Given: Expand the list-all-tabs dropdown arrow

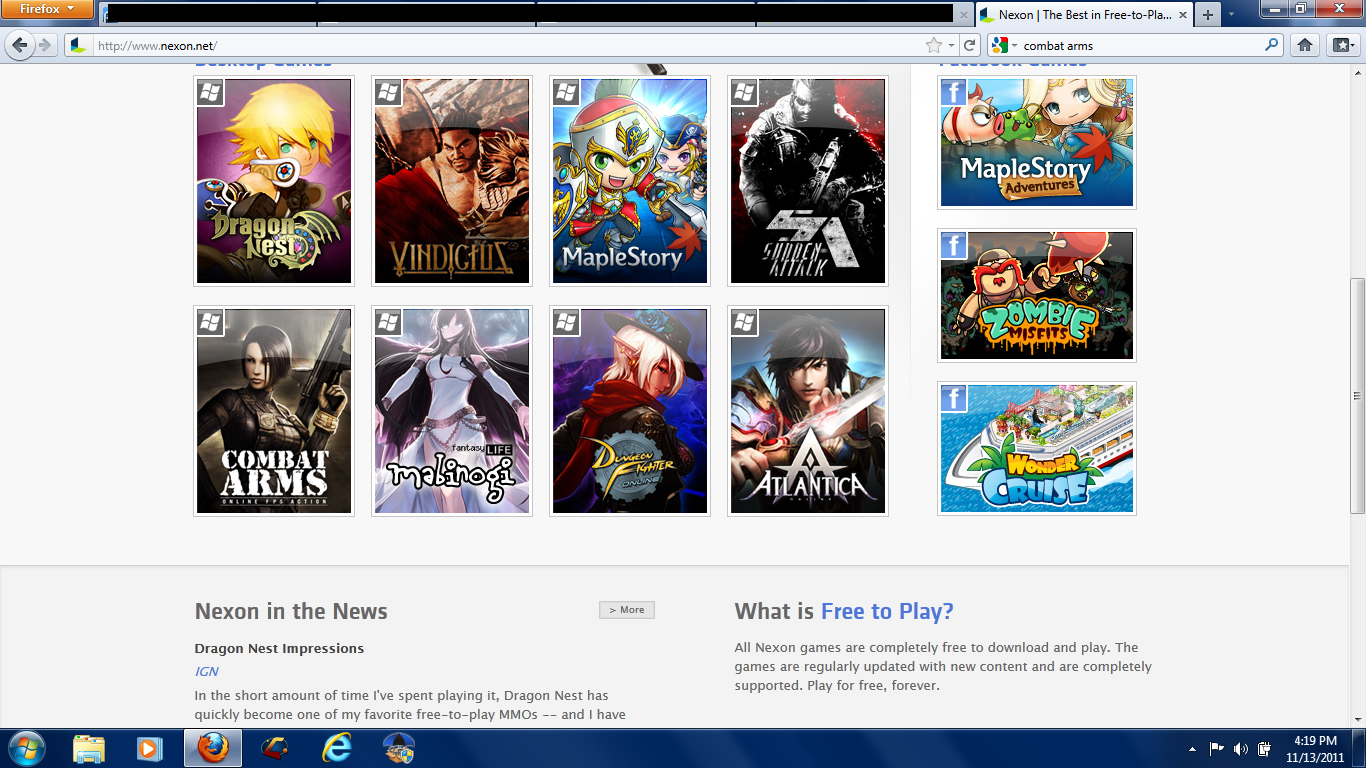Looking at the screenshot, I should pyautogui.click(x=1231, y=15).
